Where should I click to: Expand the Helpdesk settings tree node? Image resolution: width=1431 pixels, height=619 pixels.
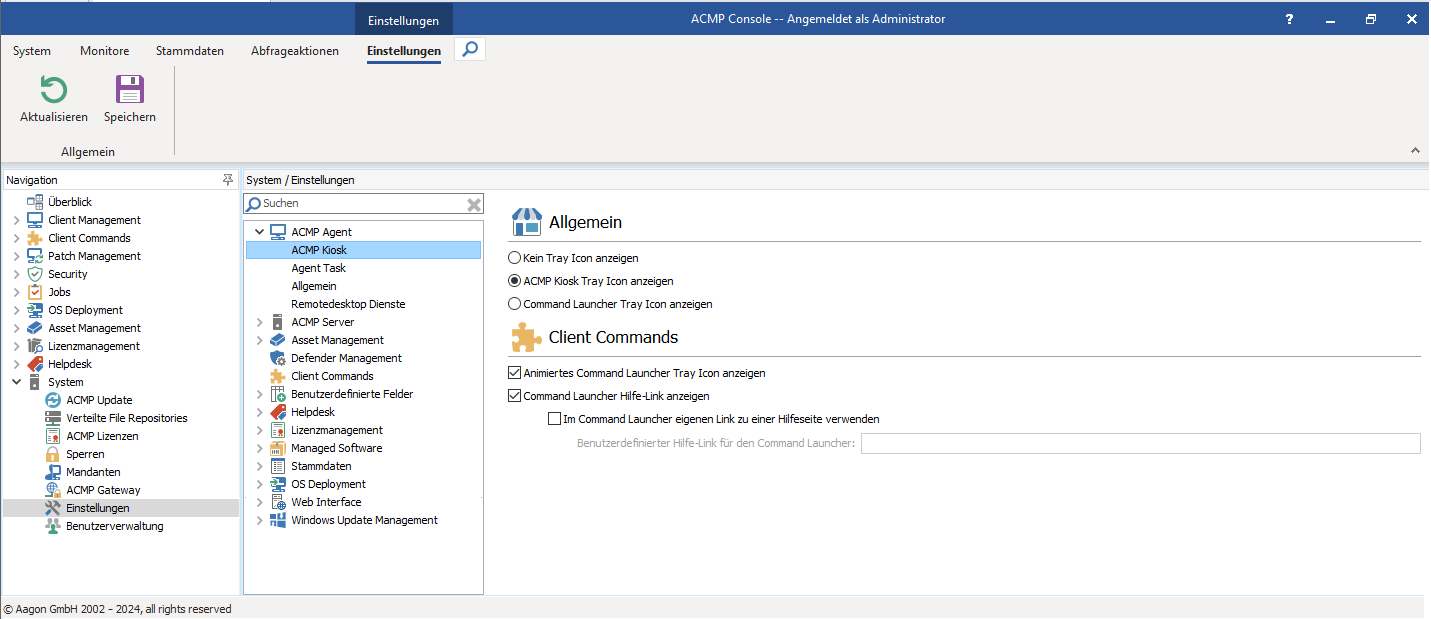259,411
